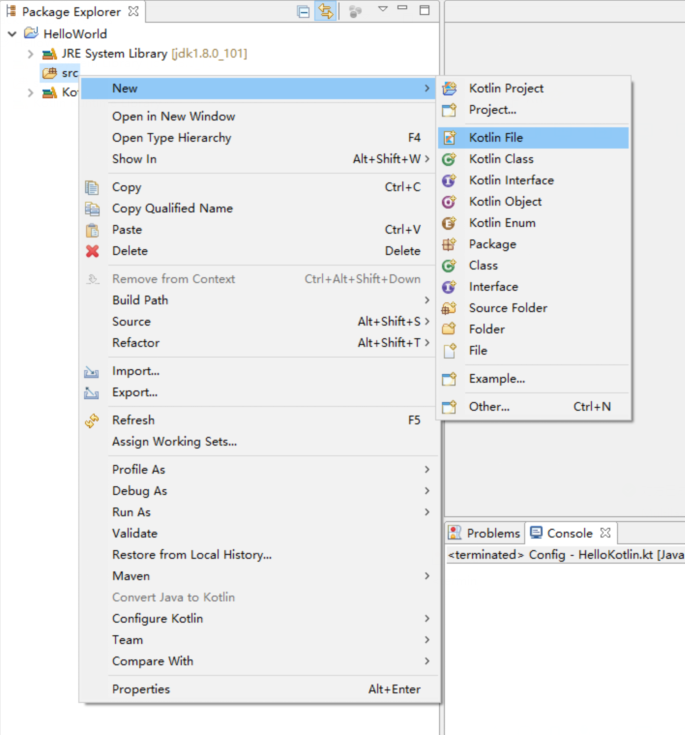Click the Source Folder icon
Screen dimensions: 685x735
(449, 308)
